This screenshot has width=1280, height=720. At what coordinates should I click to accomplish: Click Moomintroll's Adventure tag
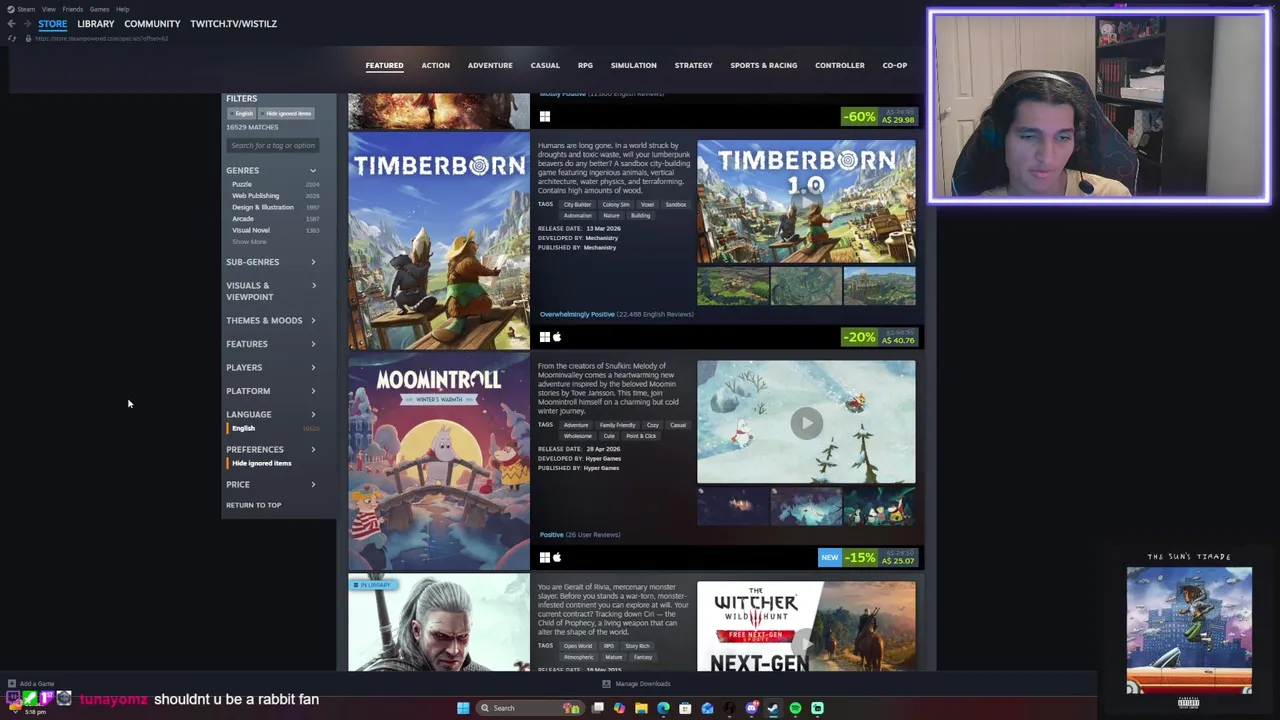(576, 425)
